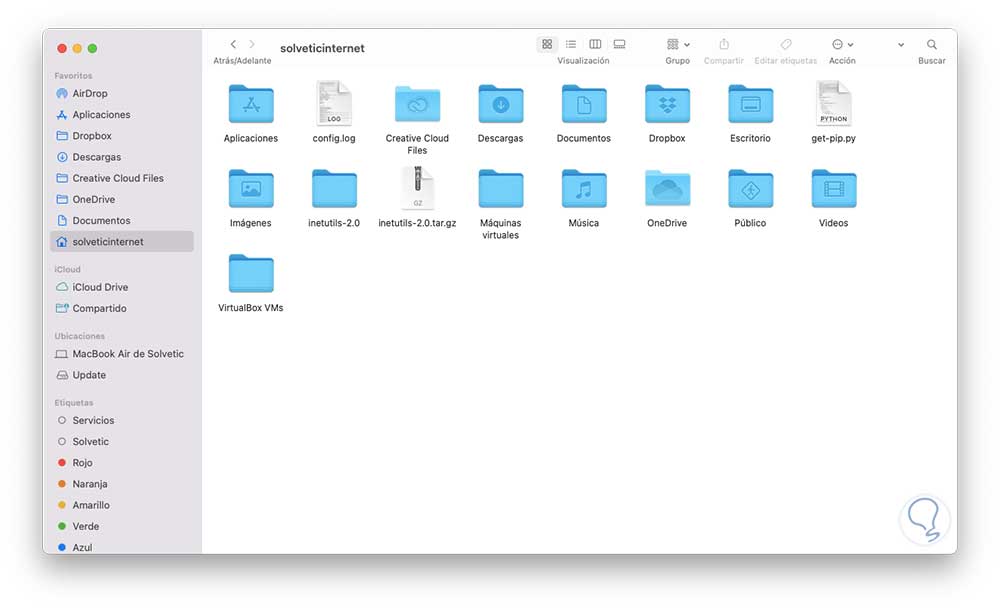1000x610 pixels.
Task: Open the Documentos folder icon in the grid
Action: [x=584, y=104]
